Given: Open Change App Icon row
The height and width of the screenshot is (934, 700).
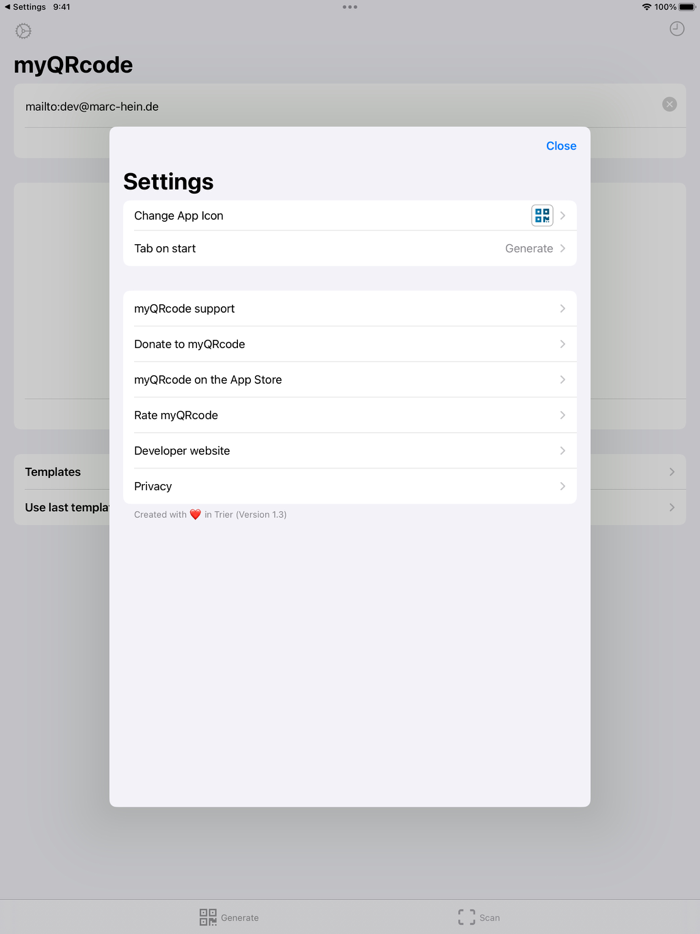Looking at the screenshot, I should point(350,216).
